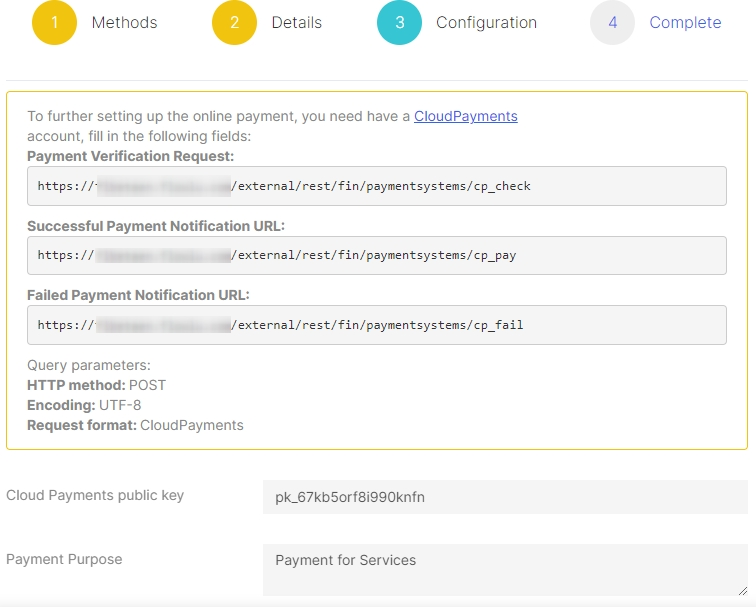Click the Cloud Payments public key field

pos(505,497)
